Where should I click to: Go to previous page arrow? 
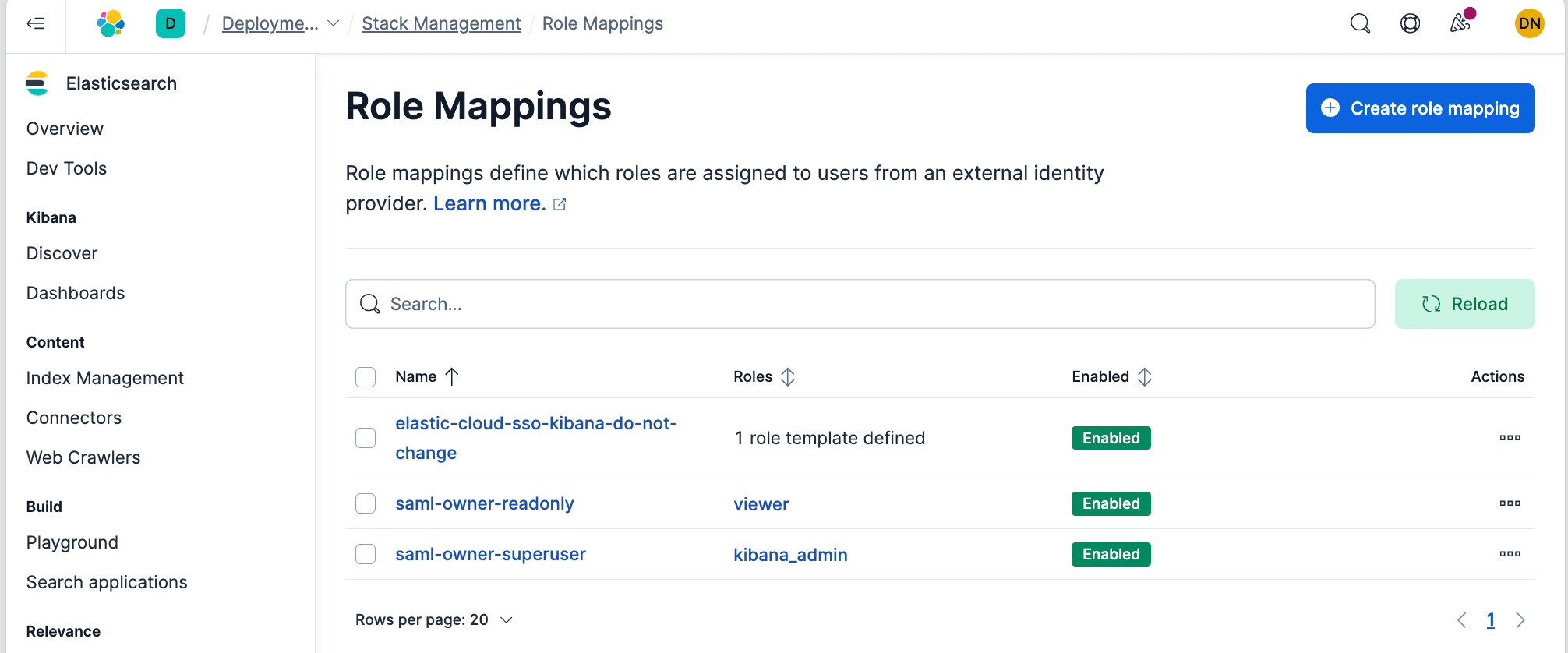1461,620
